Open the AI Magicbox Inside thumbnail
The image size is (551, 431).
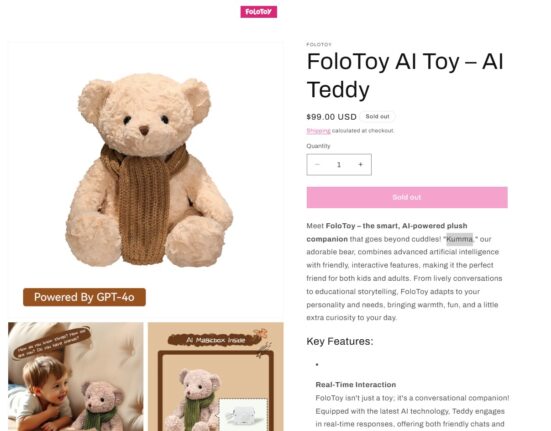click(x=216, y=377)
